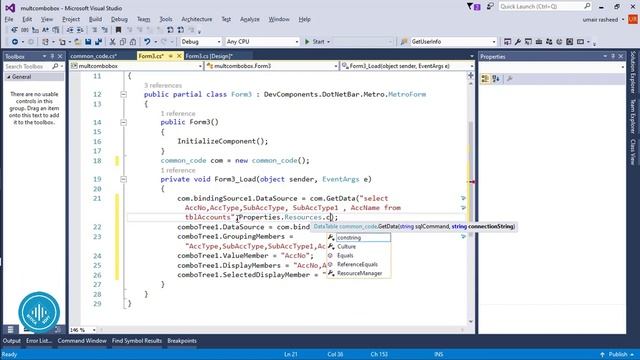Click the Paste icon in toolbar
This screenshot has width=640, height=360.
pyautogui.click(x=133, y=42)
